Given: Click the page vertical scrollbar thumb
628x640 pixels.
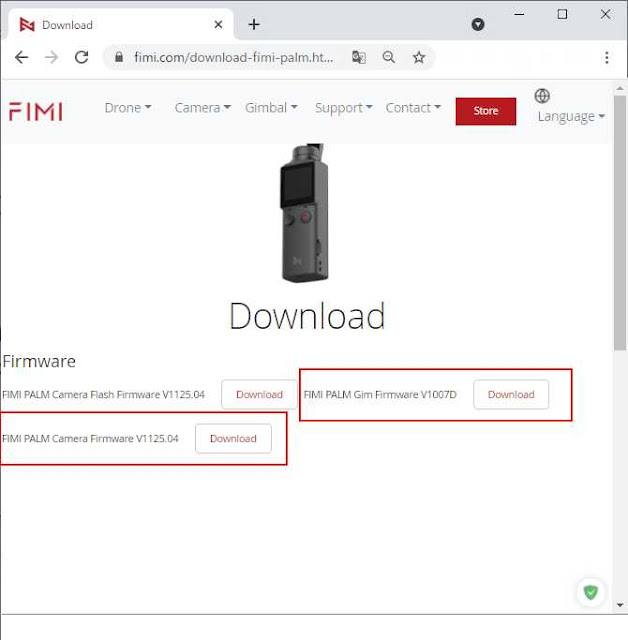Looking at the screenshot, I should (x=620, y=223).
